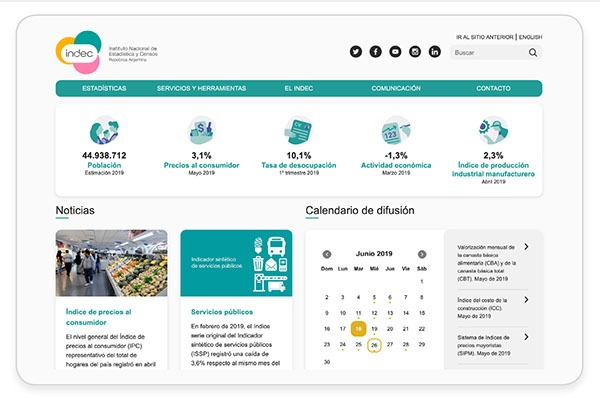Open the INDEC YouTube channel
This screenshot has width=600, height=398.
click(395, 51)
